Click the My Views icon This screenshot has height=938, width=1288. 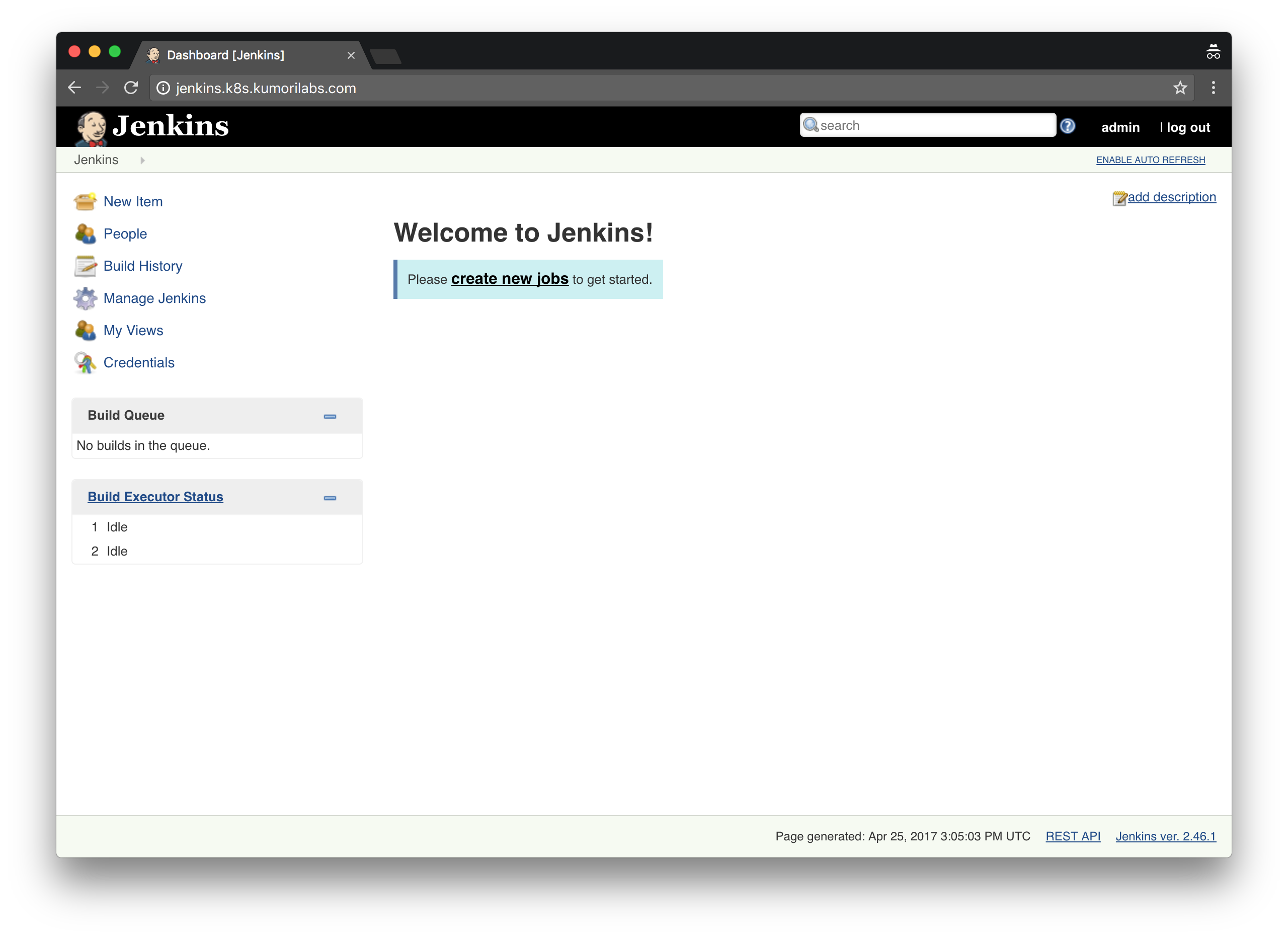(x=85, y=330)
